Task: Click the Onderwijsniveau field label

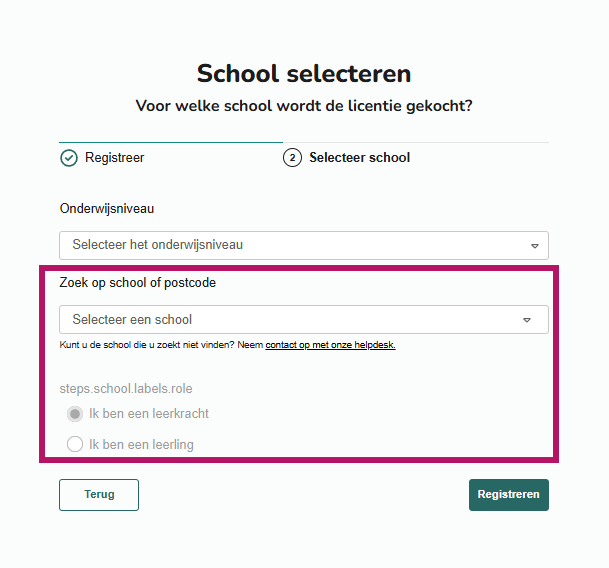Action: coord(107,209)
